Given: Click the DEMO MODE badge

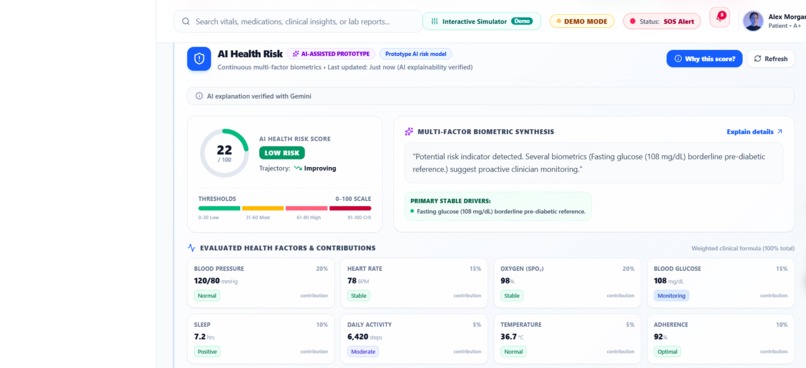Looking at the screenshot, I should click(582, 22).
